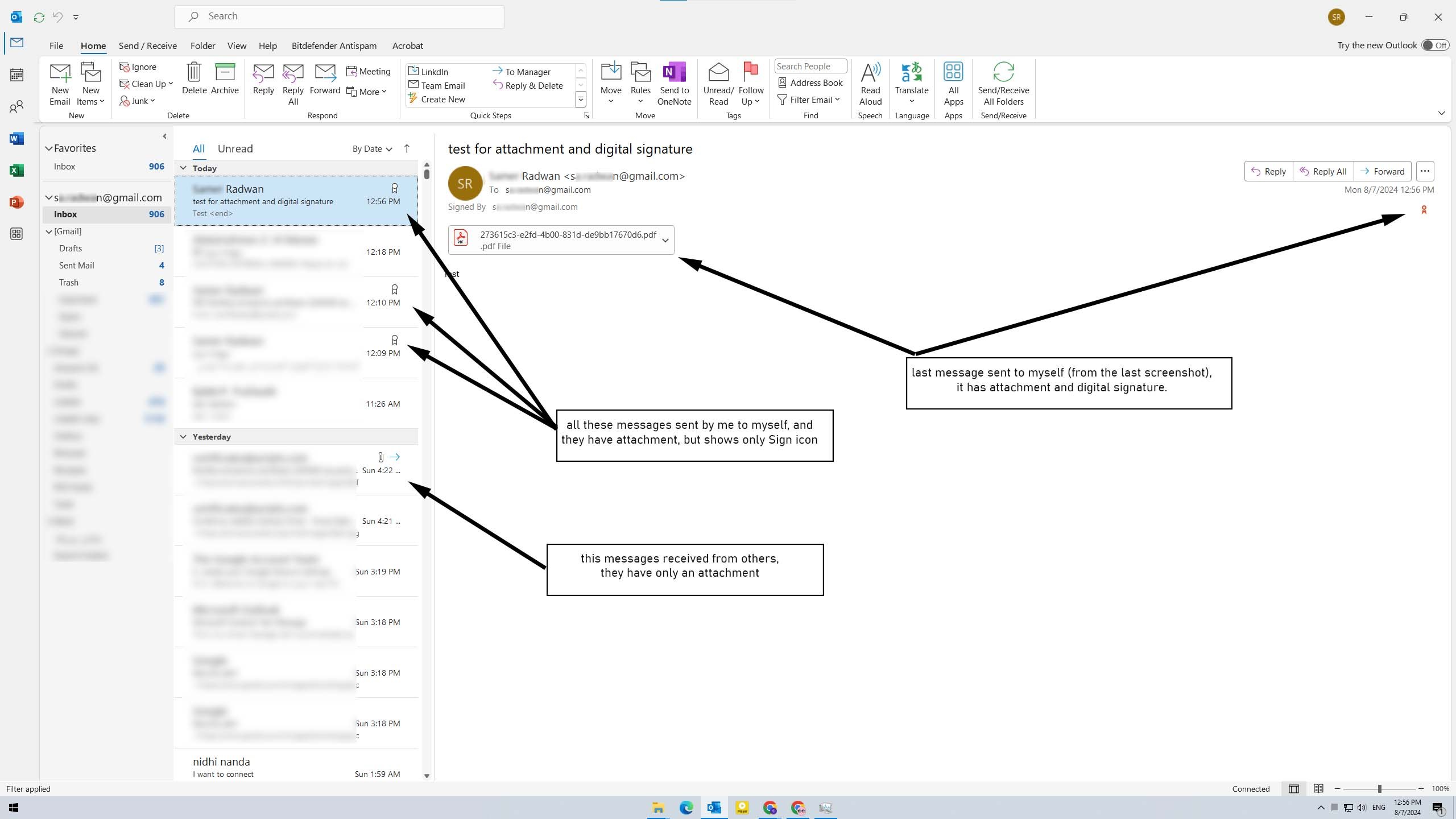Image resolution: width=1456 pixels, height=819 pixels.
Task: Click the Search People input field
Action: pos(810,67)
